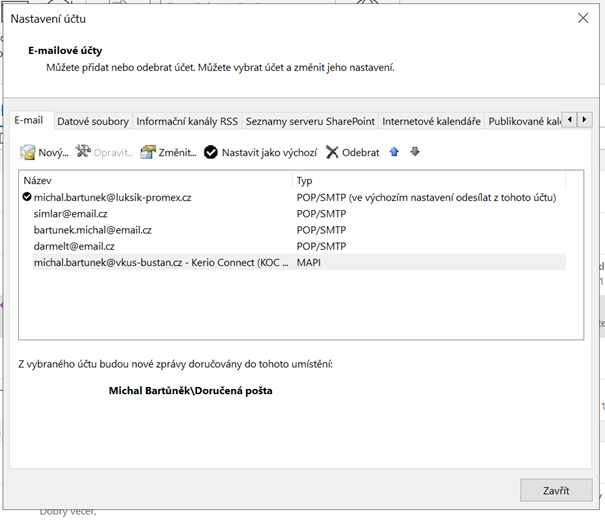Viewport: 605px width, 521px height.
Task: Switch to the Internetové kalendáře tab
Action: click(x=431, y=121)
